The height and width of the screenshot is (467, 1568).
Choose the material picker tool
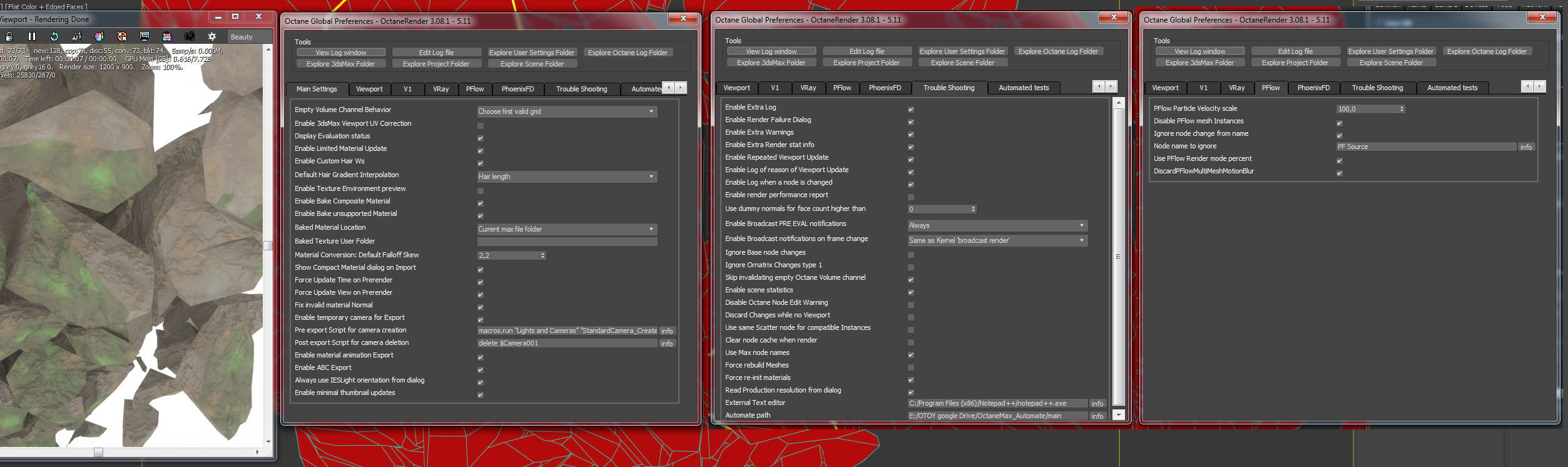[122, 36]
